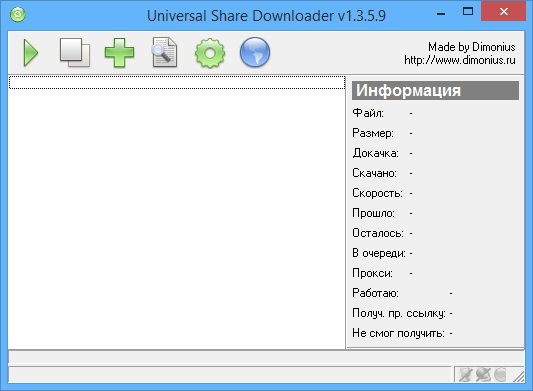Click the 'Получ. пр. ссылку:' label
Image resolution: width=533 pixels, height=391 pixels.
pyautogui.click(x=399, y=313)
